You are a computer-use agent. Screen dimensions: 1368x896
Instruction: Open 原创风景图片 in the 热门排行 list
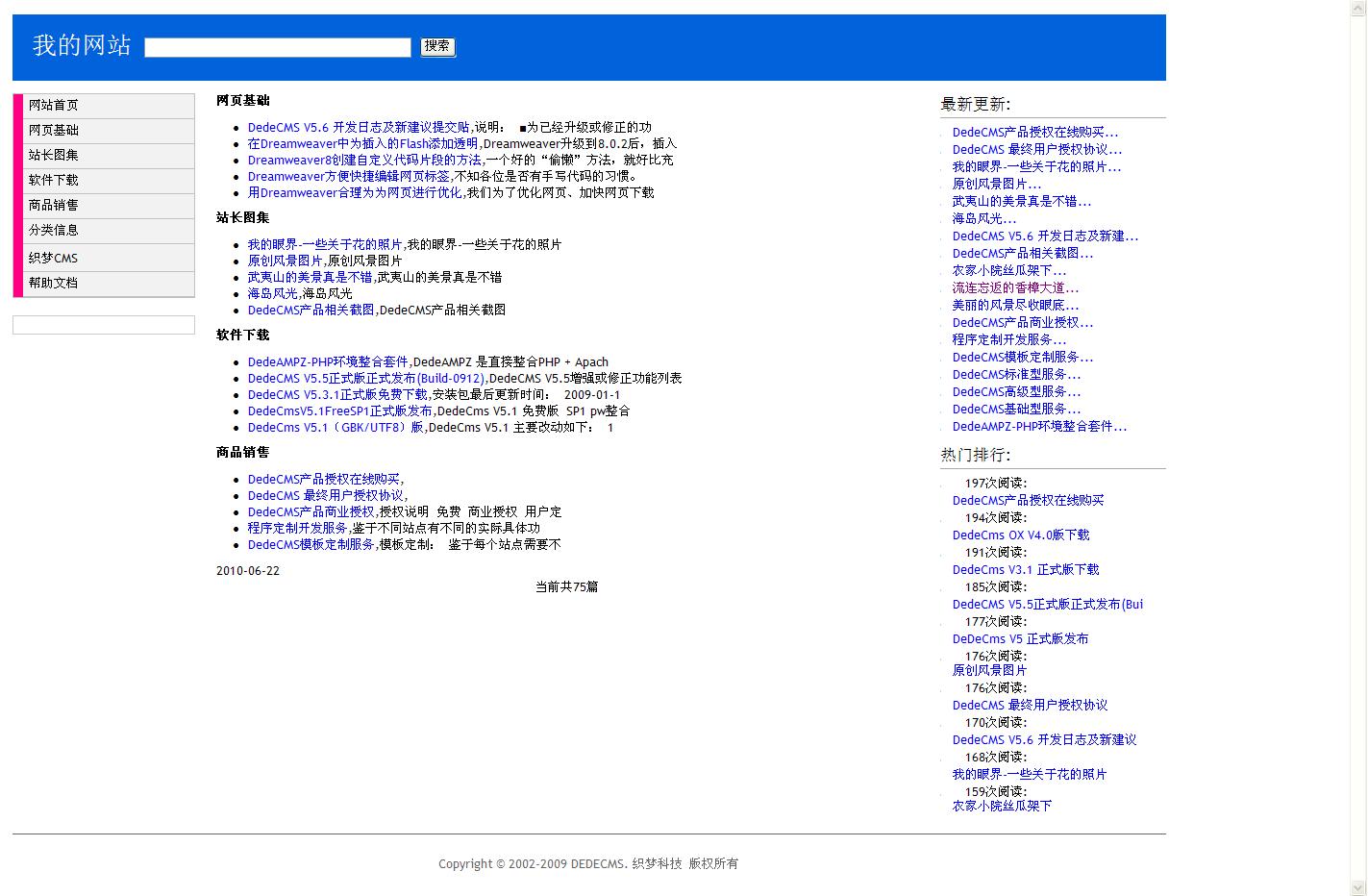[990, 670]
